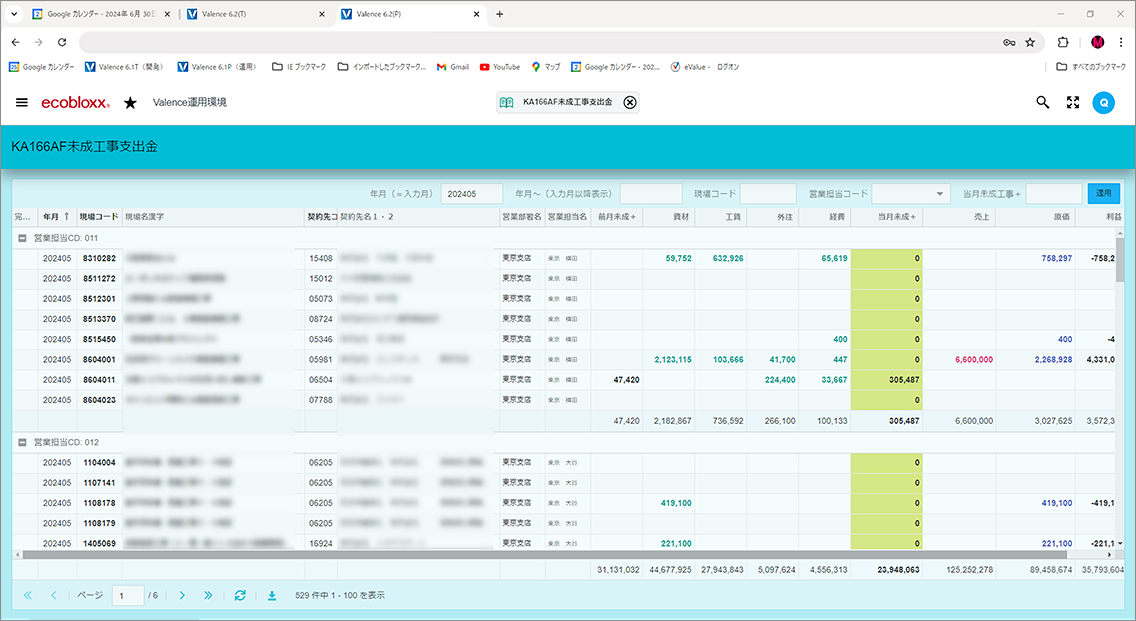Click total 23,948,063 in footer row

898,570
